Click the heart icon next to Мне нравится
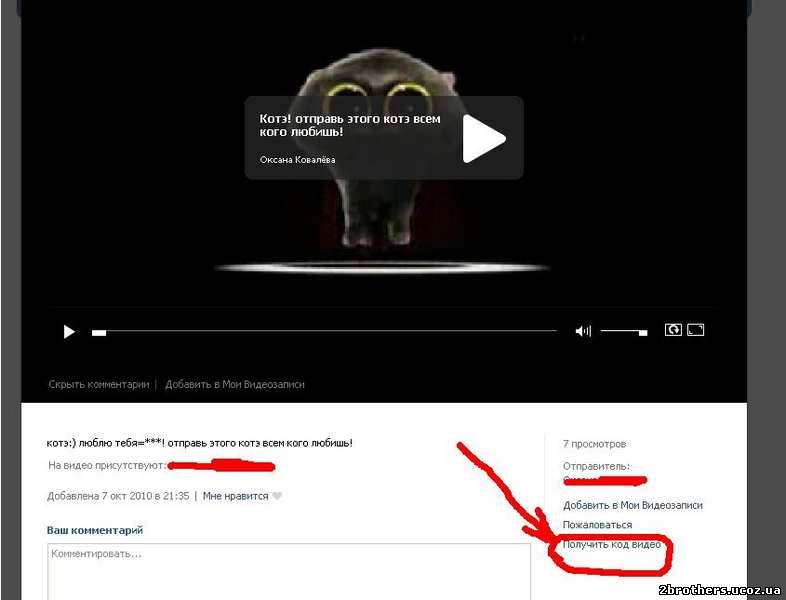The height and width of the screenshot is (600, 786). [278, 496]
